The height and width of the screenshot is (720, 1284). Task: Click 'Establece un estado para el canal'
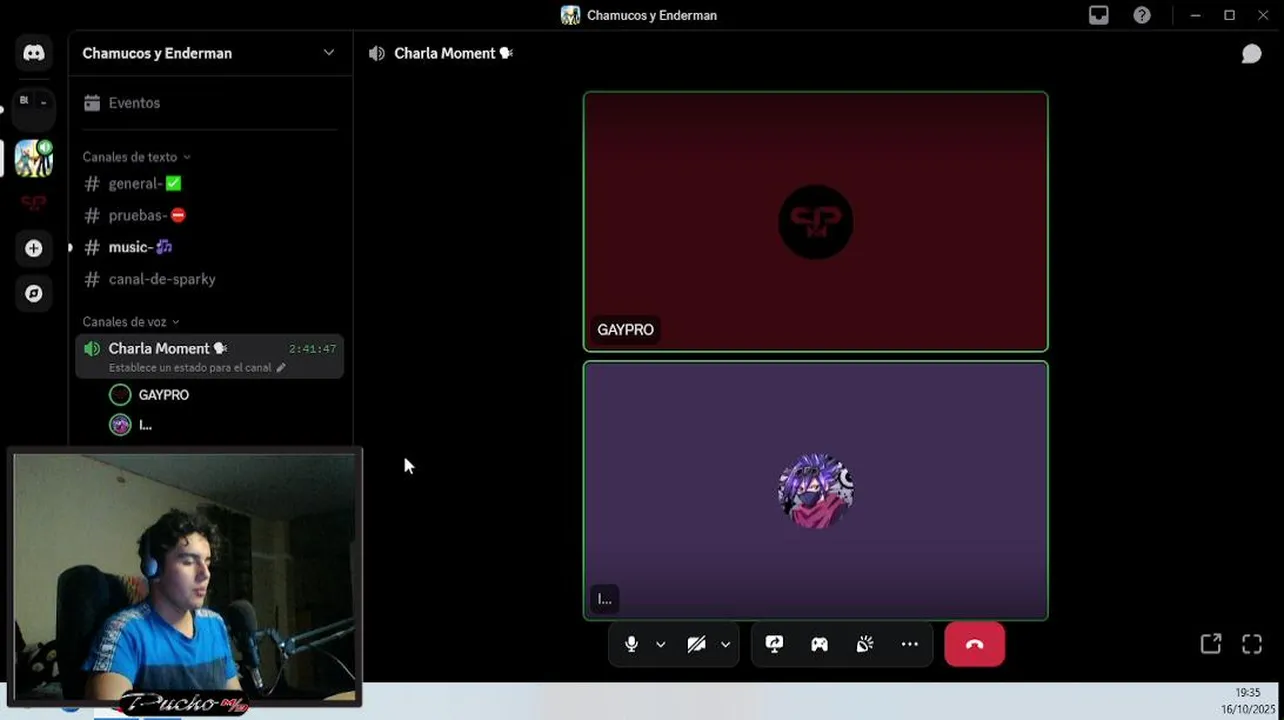190,368
